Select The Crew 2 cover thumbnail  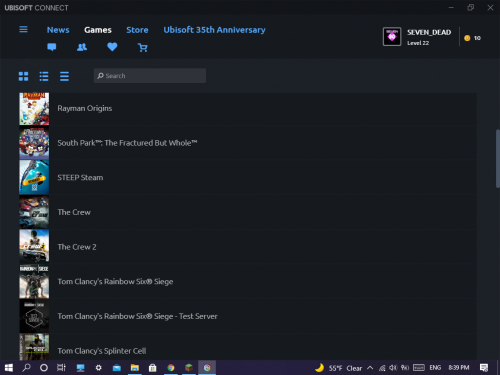(x=34, y=246)
